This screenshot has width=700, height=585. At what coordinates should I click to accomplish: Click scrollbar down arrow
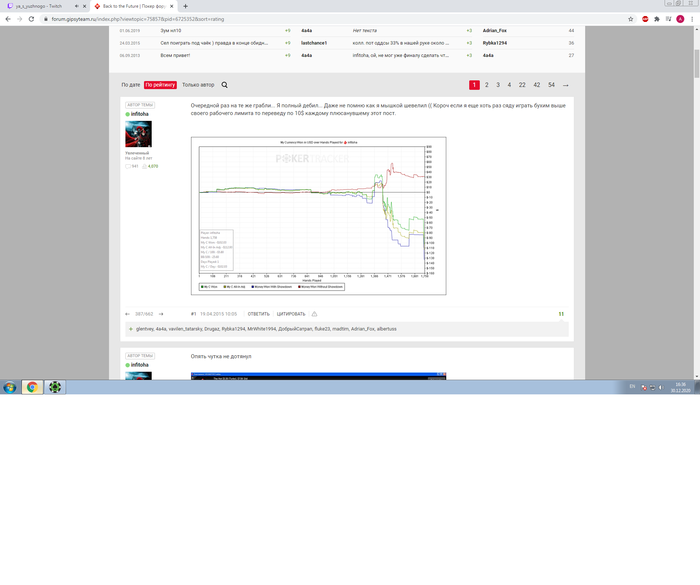697,376
